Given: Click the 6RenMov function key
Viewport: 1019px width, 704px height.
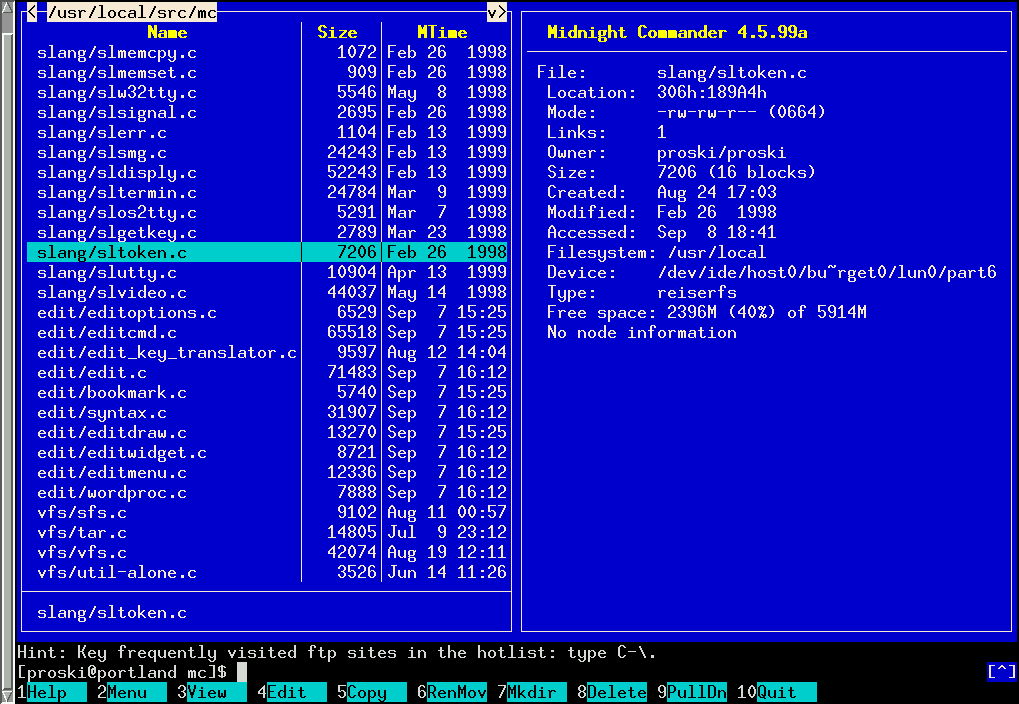Looking at the screenshot, I should tap(452, 692).
